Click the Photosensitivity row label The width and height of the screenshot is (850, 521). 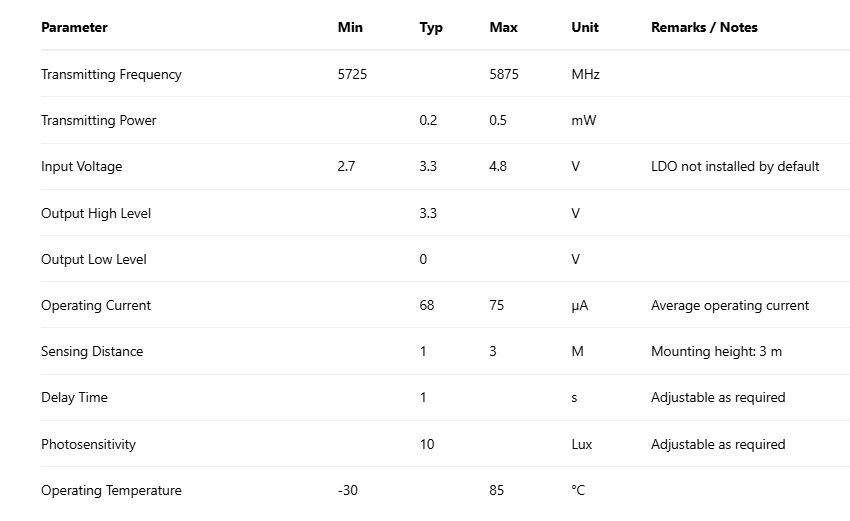click(x=88, y=444)
